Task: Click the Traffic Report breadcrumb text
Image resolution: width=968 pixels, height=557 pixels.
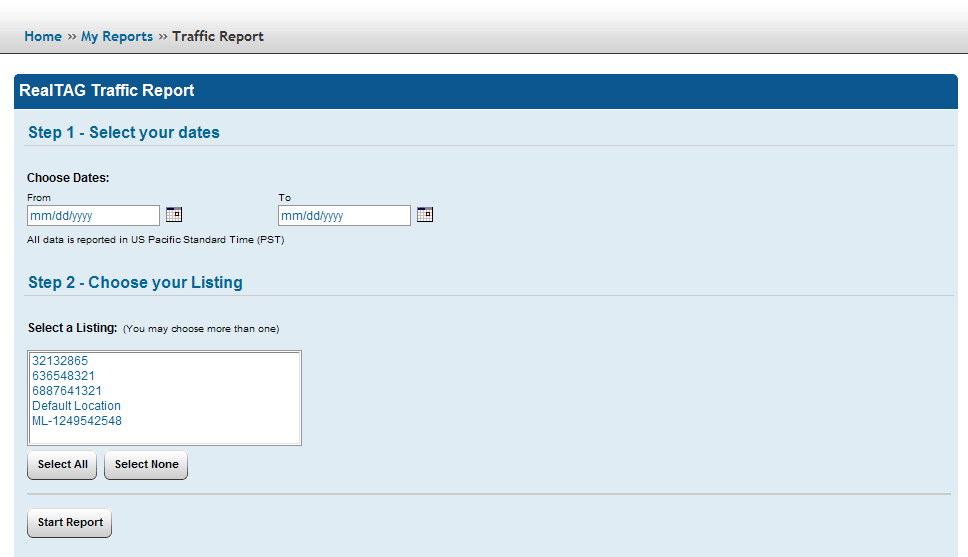Action: click(x=218, y=36)
